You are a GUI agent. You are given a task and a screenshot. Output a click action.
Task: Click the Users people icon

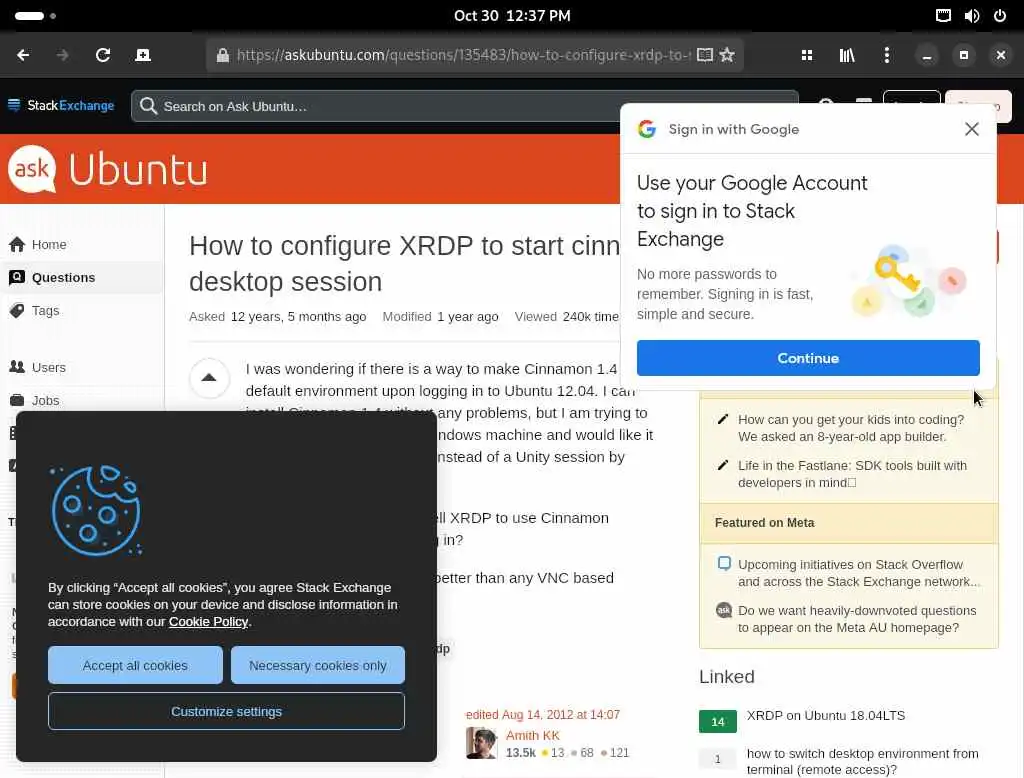[x=17, y=367]
